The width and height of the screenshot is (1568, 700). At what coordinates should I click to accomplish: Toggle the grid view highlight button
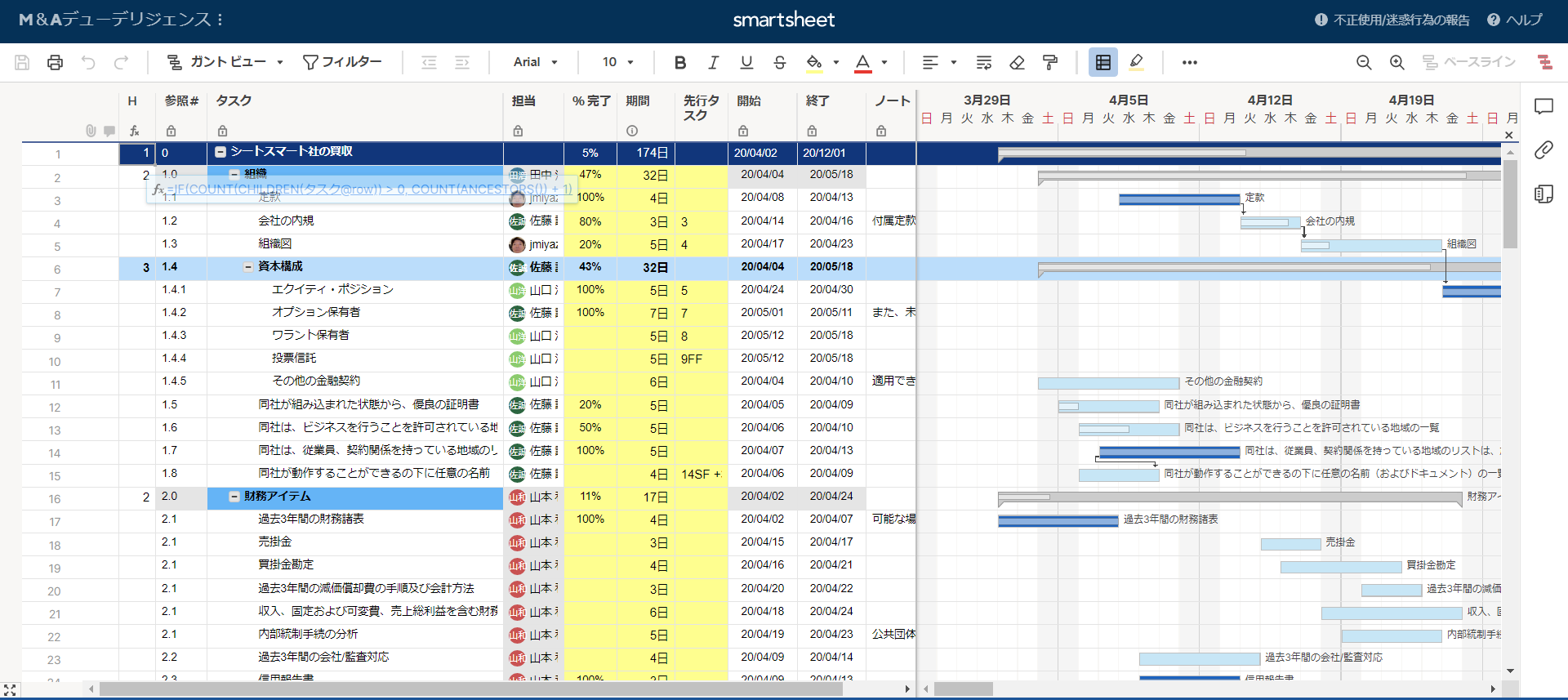tap(1102, 62)
